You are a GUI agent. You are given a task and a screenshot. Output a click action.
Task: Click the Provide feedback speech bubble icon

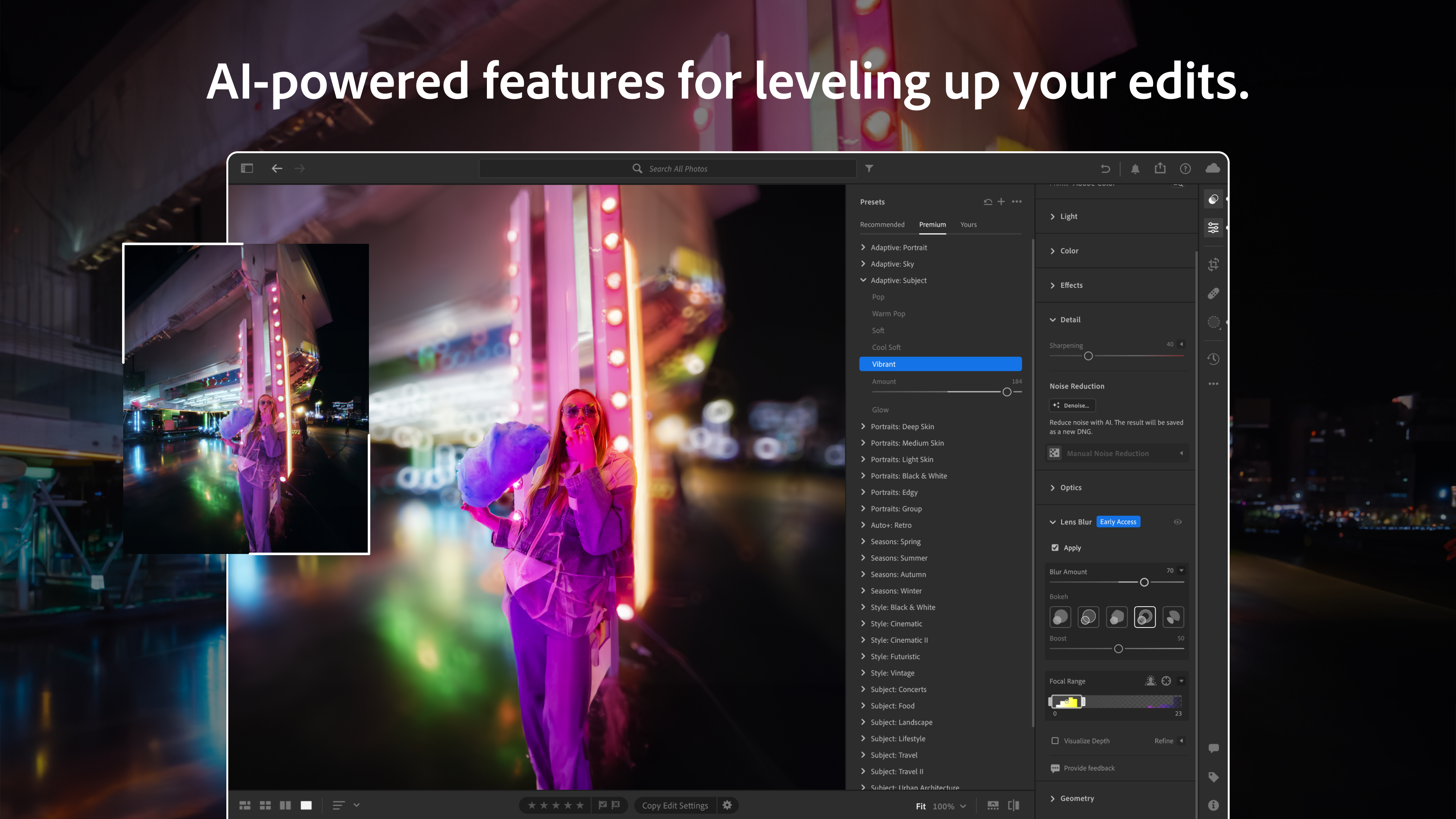coord(1055,768)
